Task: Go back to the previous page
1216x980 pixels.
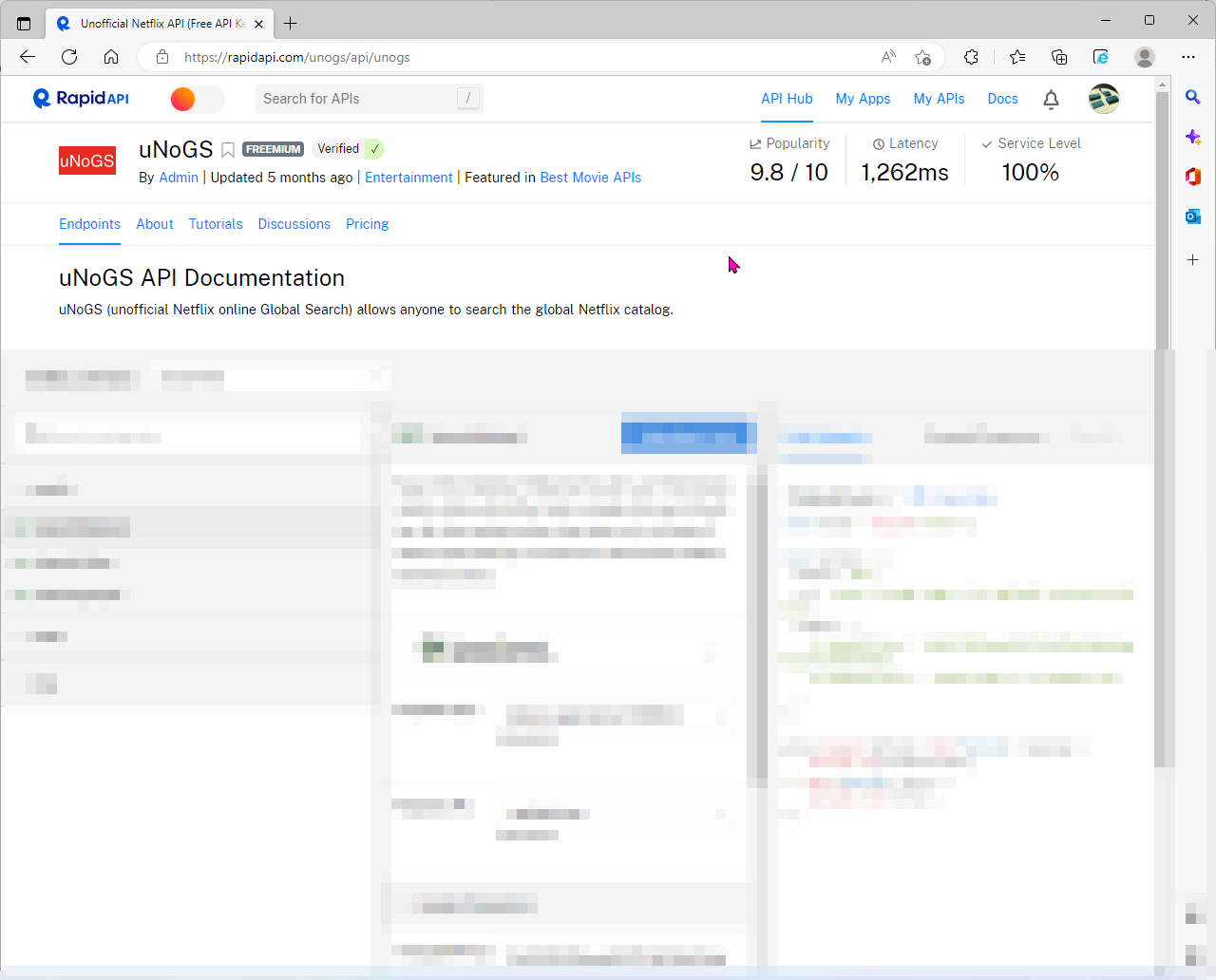Action: [28, 57]
